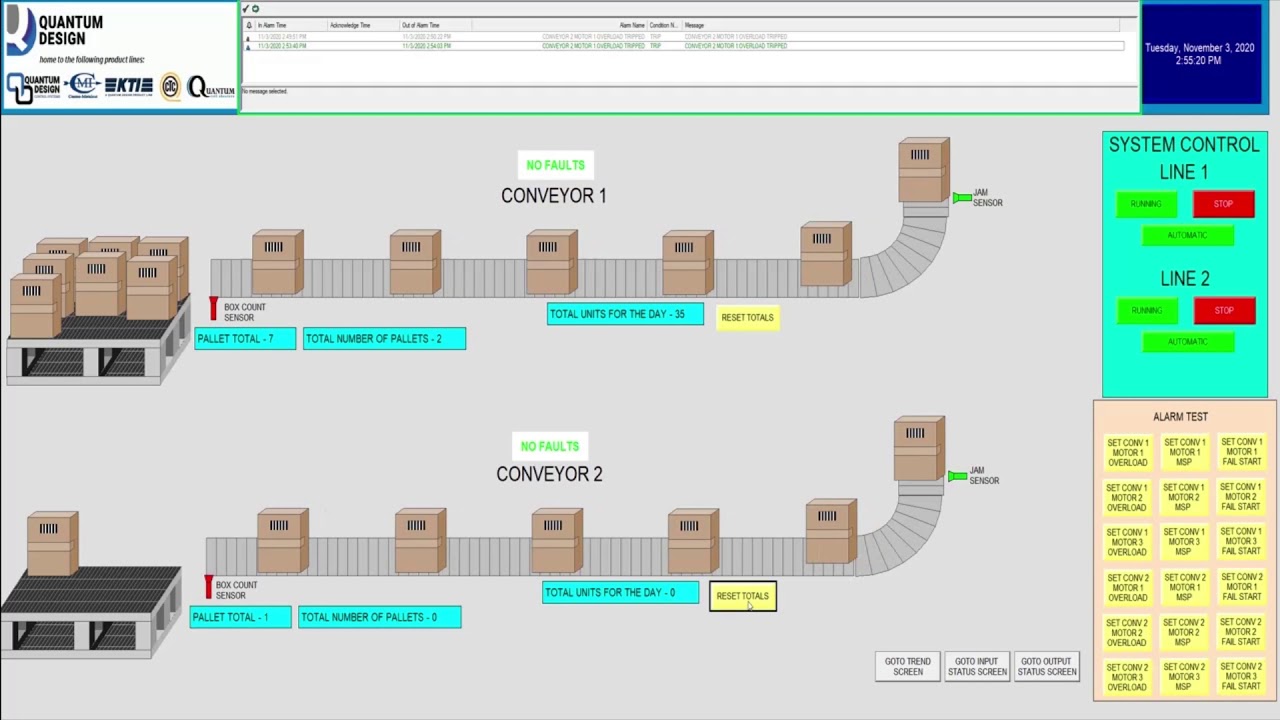Image resolution: width=1280 pixels, height=720 pixels.
Task: Toggle Line 1 RUNNING button
Action: 1146,204
